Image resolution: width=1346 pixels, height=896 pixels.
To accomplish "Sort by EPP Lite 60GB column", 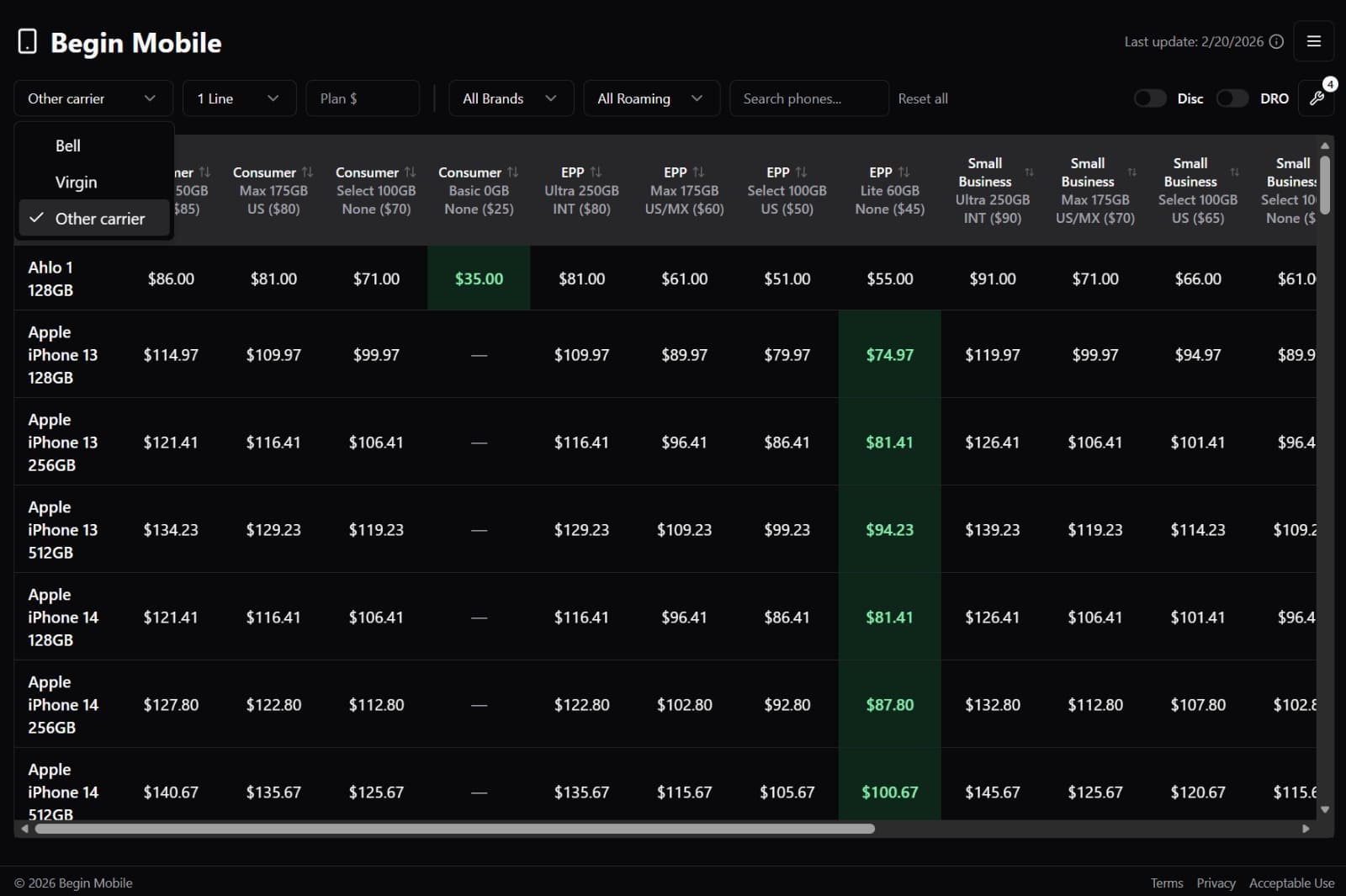I will coord(904,172).
